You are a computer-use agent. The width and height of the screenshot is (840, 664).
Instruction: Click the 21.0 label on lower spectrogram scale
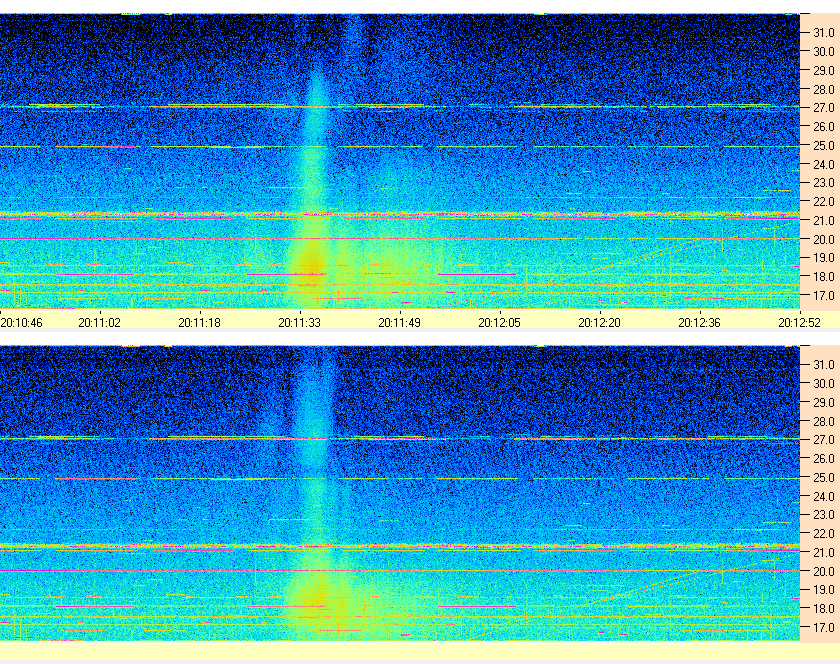(x=824, y=553)
